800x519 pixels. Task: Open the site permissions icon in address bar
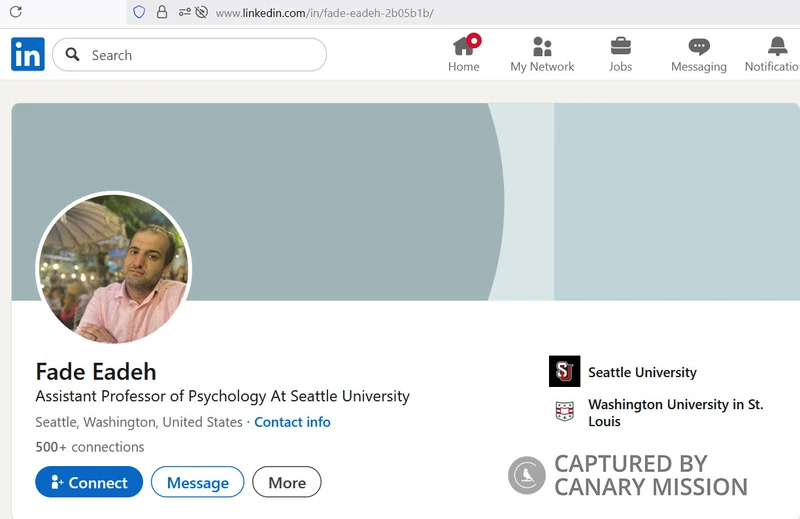tap(184, 12)
